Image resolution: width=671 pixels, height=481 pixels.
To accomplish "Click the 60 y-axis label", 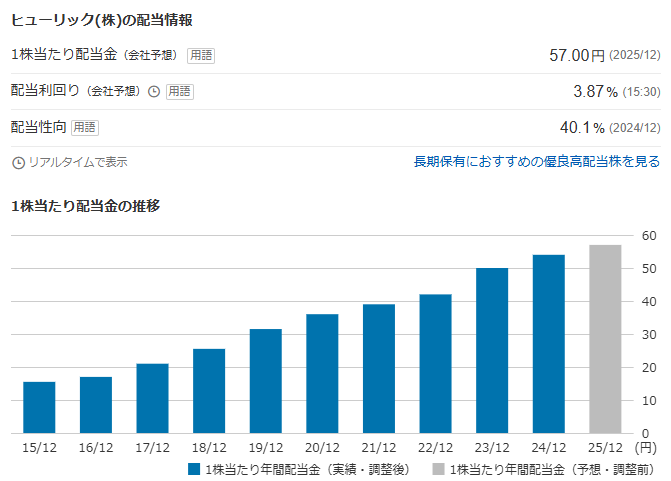I will pos(649,235).
